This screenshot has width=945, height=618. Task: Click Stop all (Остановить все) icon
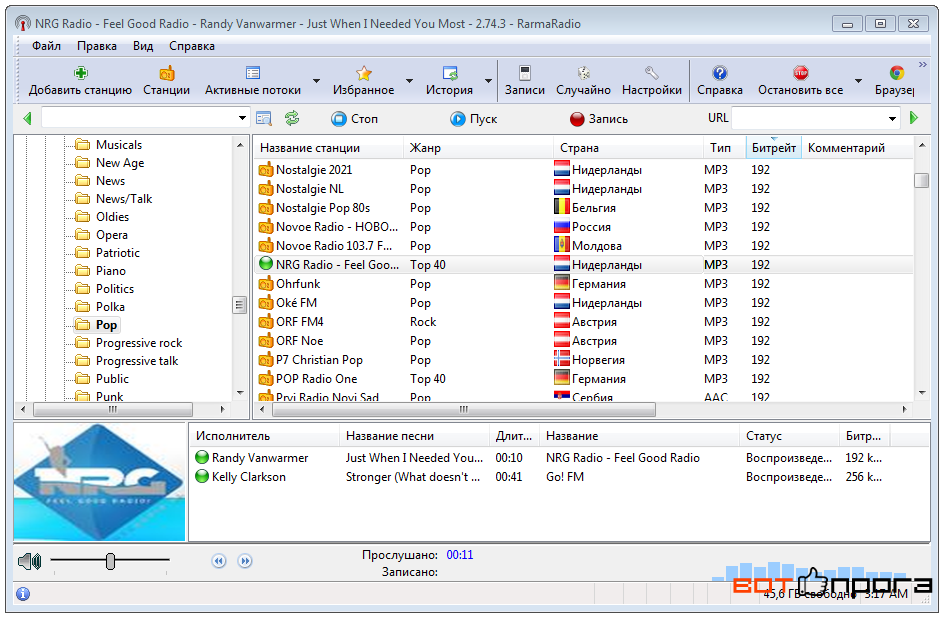[x=800, y=81]
